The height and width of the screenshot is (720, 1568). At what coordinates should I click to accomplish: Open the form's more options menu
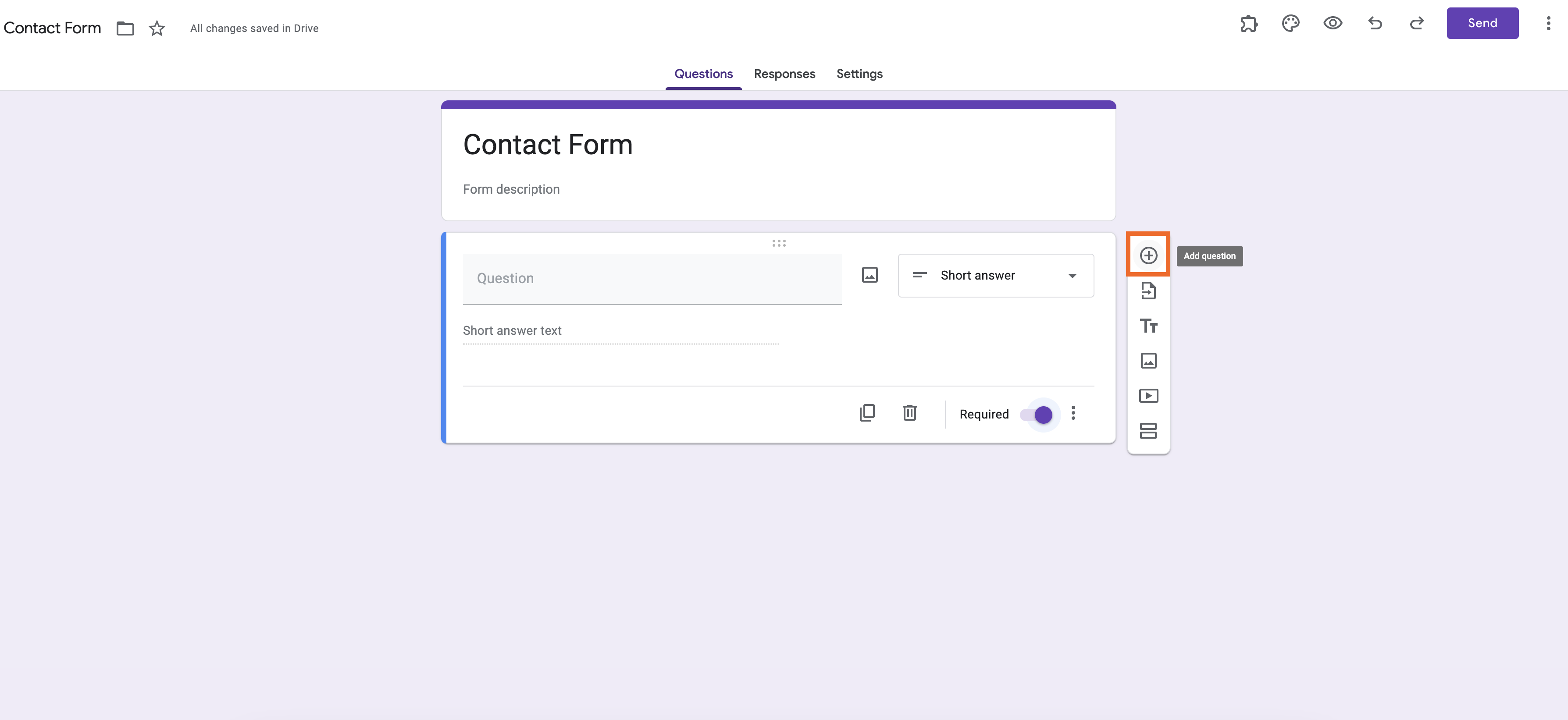click(x=1548, y=23)
